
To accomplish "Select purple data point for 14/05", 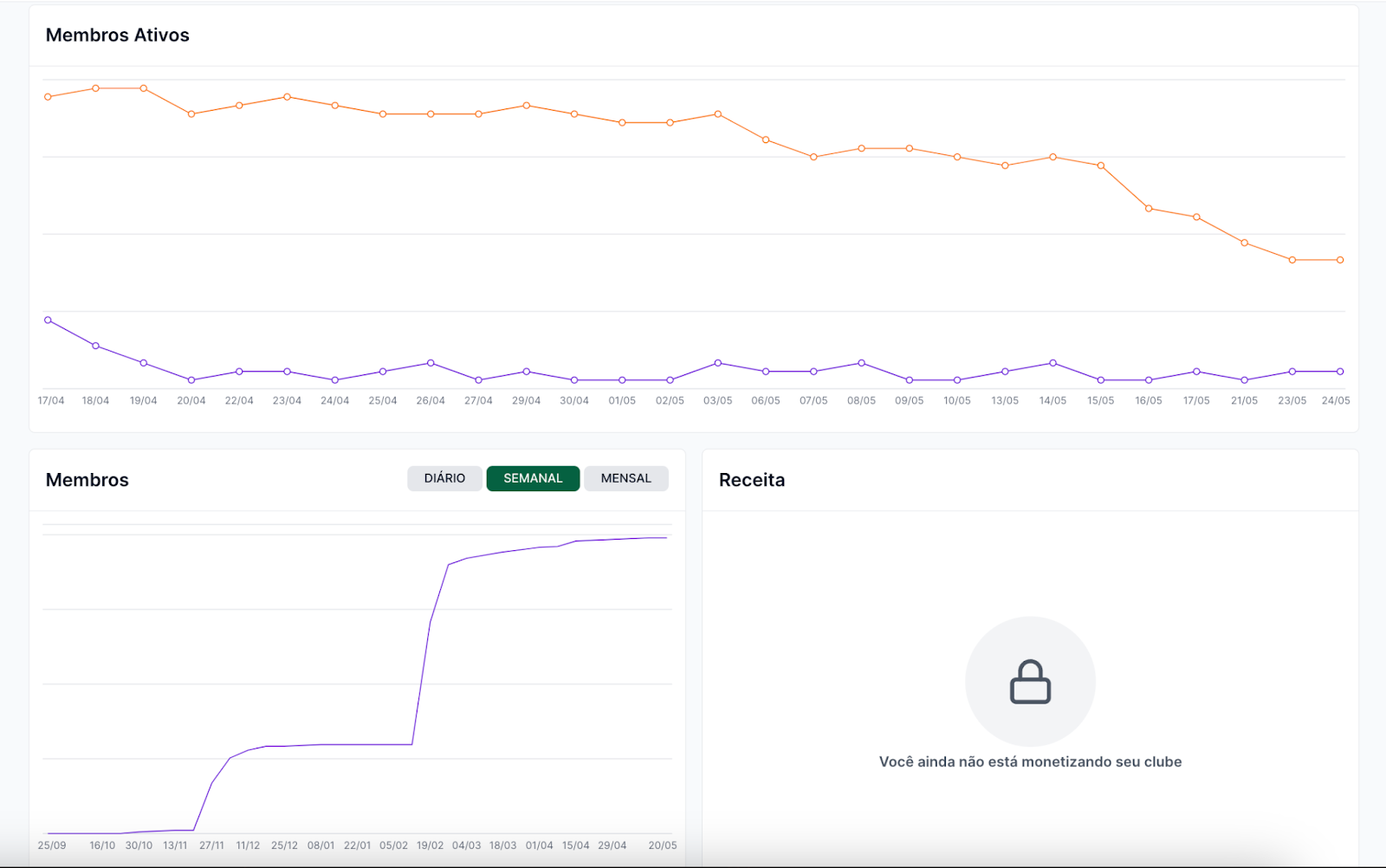I will tap(1053, 363).
